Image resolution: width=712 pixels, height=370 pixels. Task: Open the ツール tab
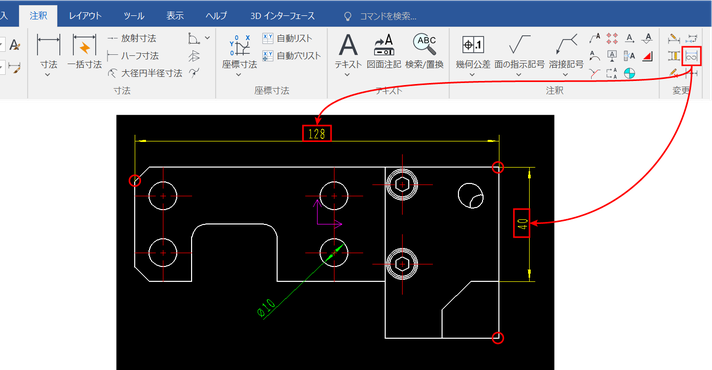[x=134, y=16]
